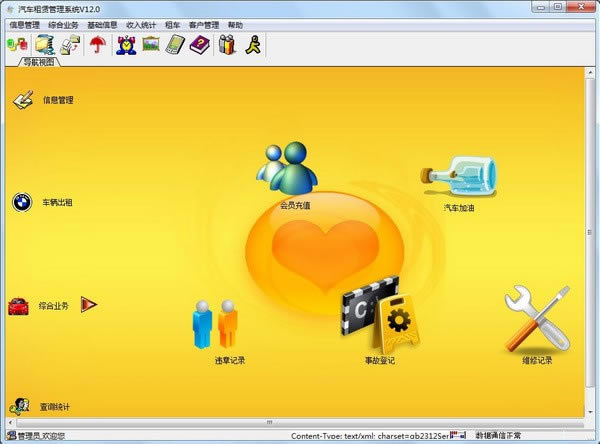Click the framed picture toolbar icon
The image size is (600, 444).
tap(151, 44)
